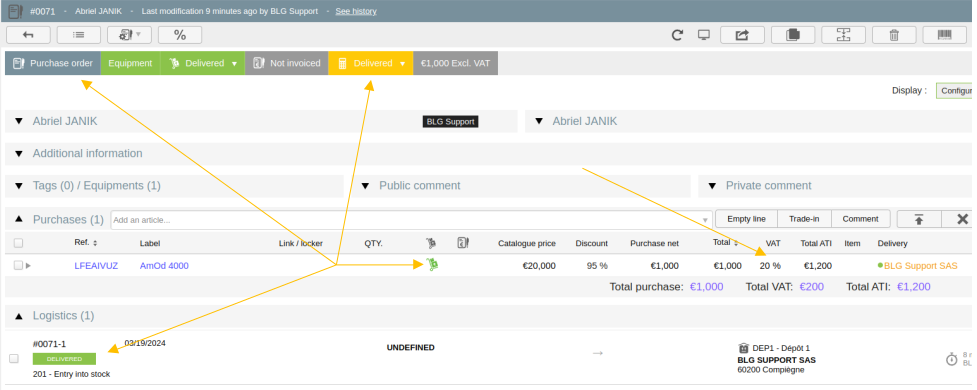Click the BLG Support black tag
This screenshot has height=390, width=977.
click(450, 122)
